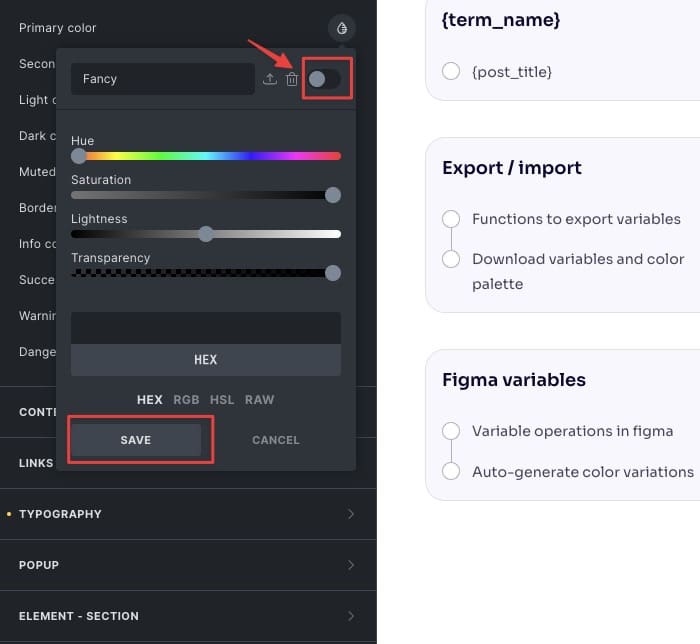The image size is (700, 644).
Task: Click the HEX value field
Action: (206, 360)
